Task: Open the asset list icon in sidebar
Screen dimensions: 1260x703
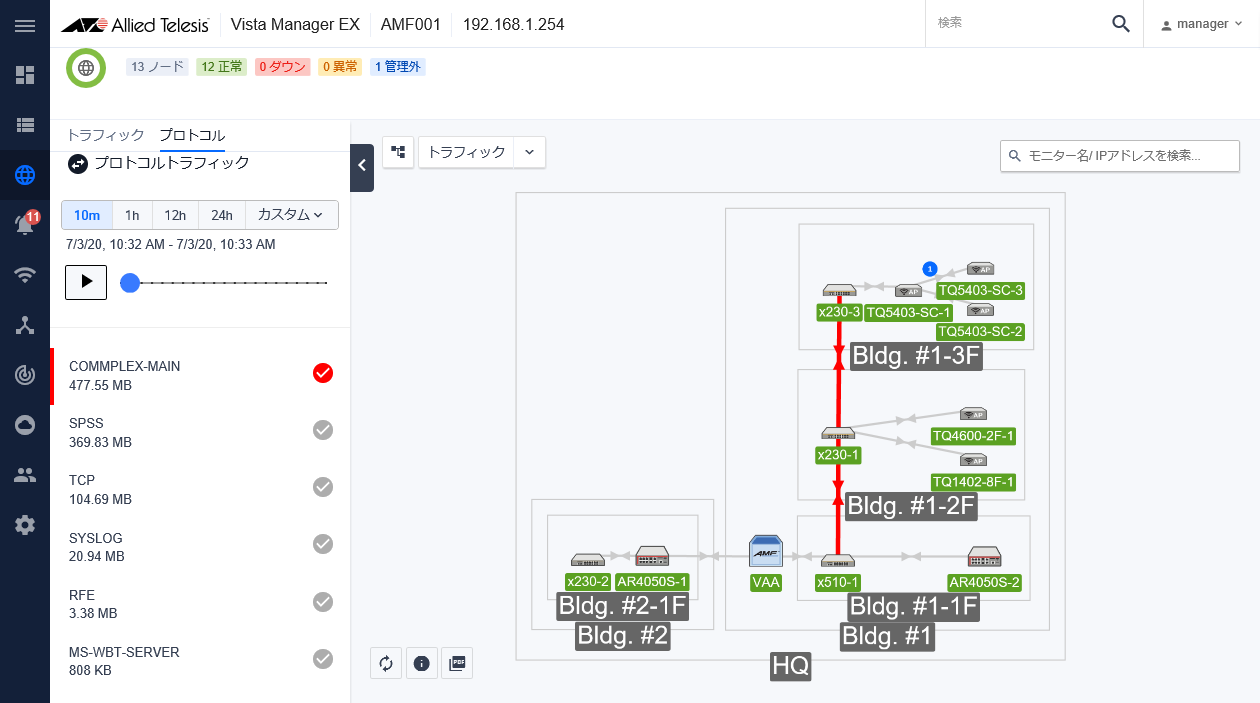Action: pyautogui.click(x=25, y=125)
